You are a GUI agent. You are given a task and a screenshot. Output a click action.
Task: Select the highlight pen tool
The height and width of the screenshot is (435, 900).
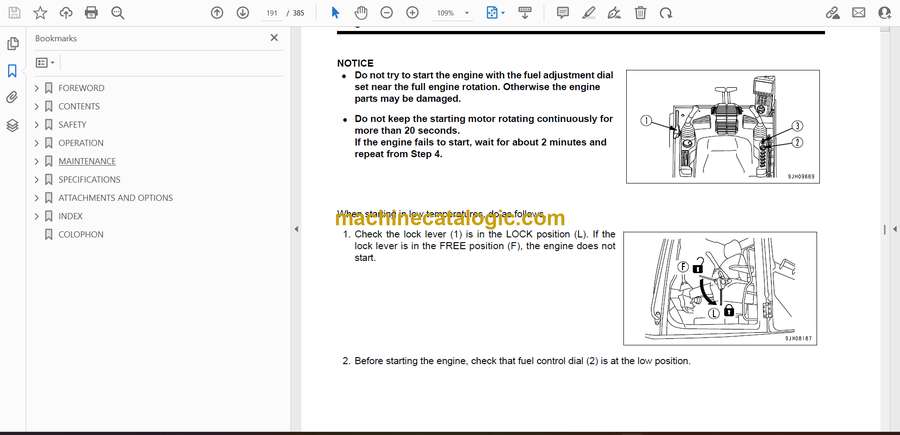(x=588, y=13)
